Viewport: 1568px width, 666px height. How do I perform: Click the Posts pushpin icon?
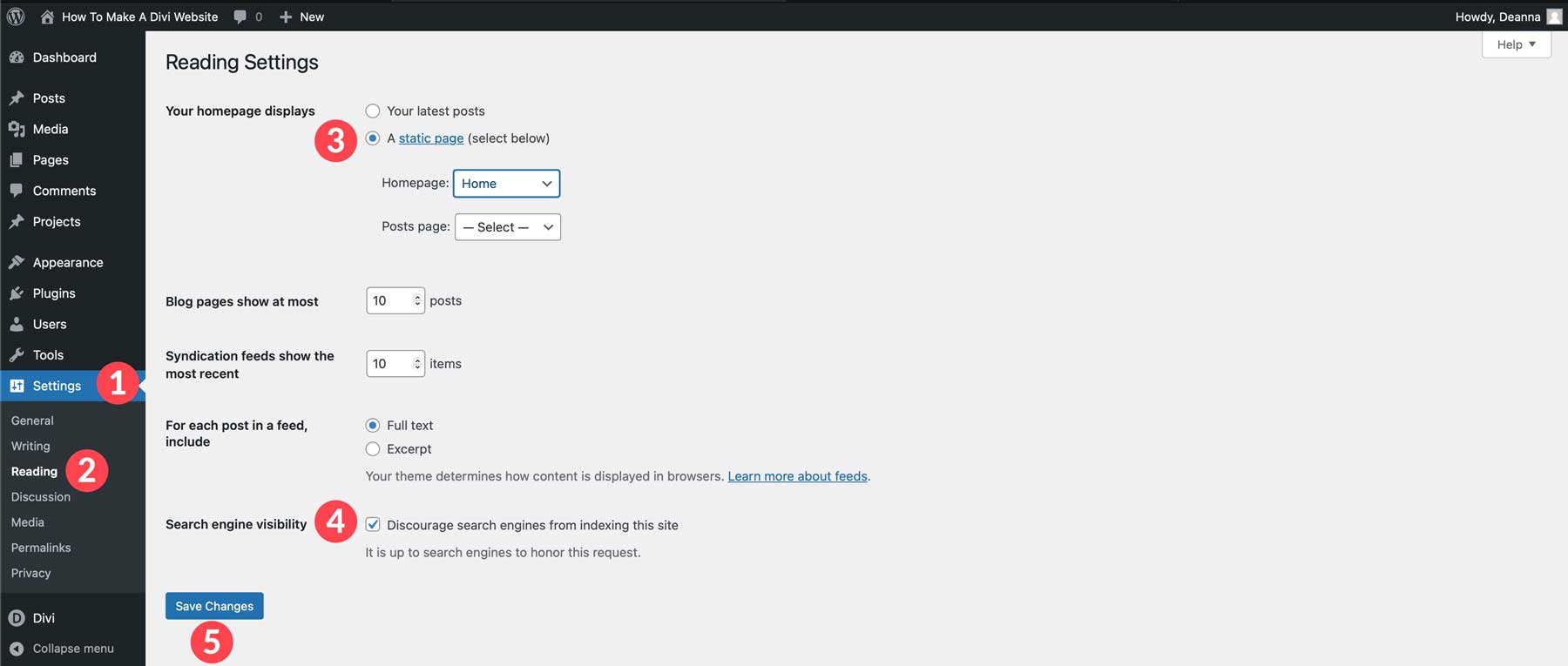coord(17,98)
